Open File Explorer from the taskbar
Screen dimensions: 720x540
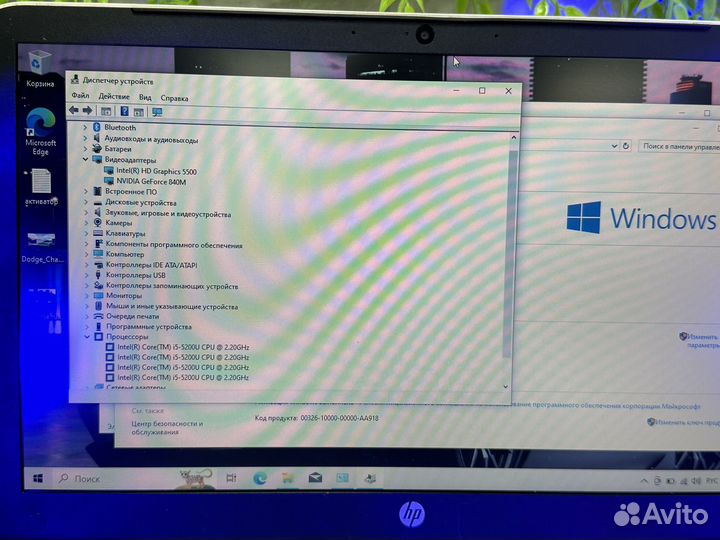287,478
